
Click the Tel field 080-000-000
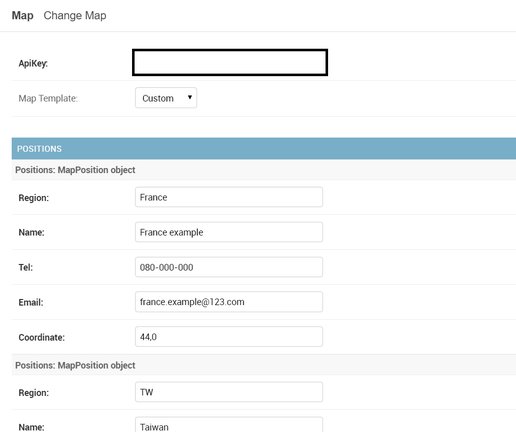(229, 267)
